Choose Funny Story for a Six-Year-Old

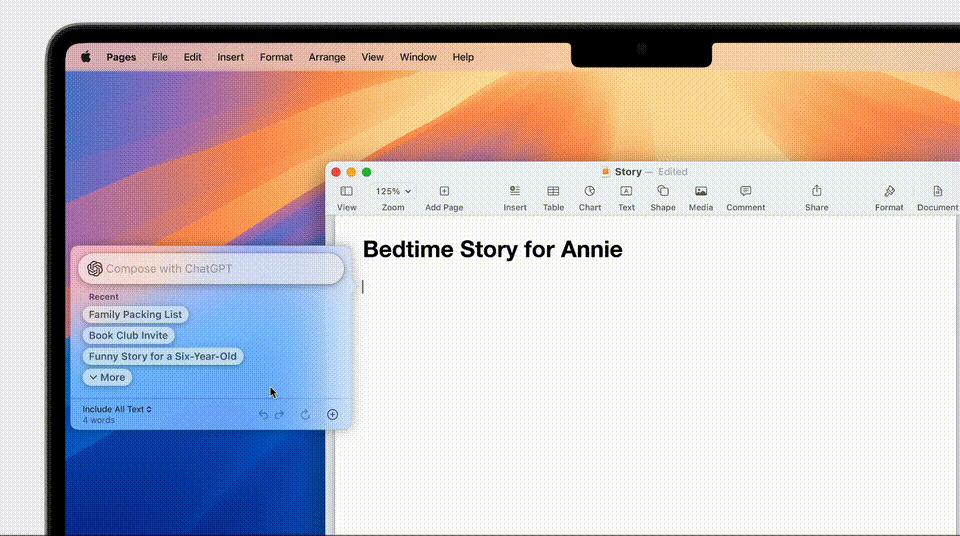[x=162, y=356]
